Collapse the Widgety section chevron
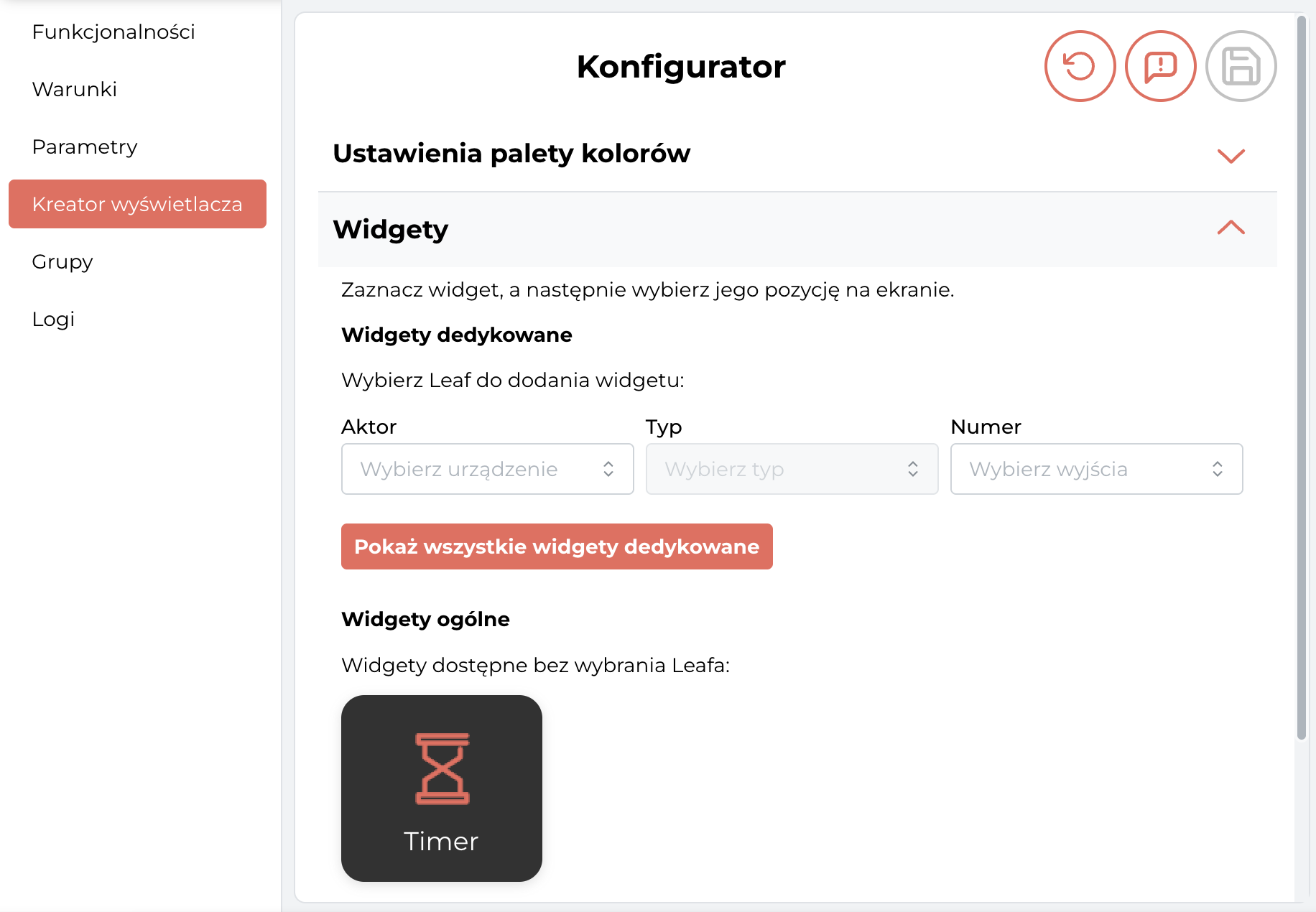The image size is (1316, 912). [x=1231, y=228]
